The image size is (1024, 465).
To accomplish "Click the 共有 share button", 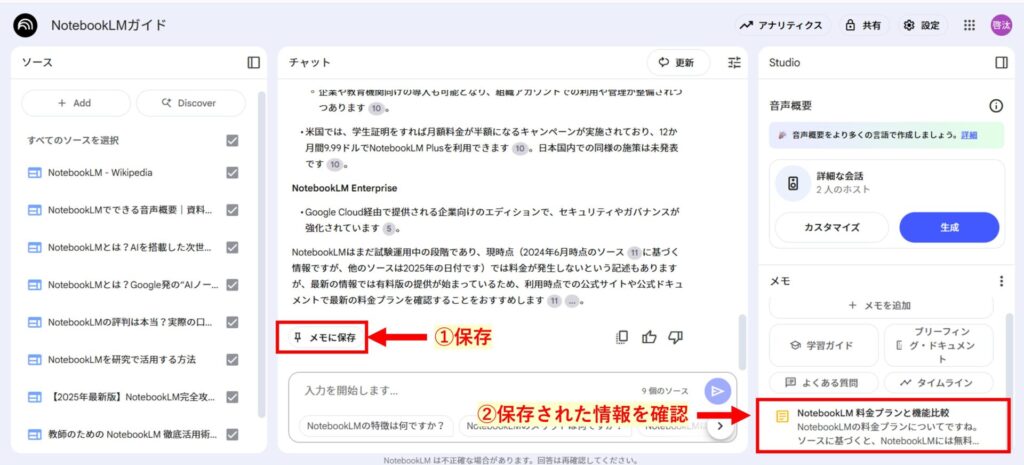I will coord(863,25).
